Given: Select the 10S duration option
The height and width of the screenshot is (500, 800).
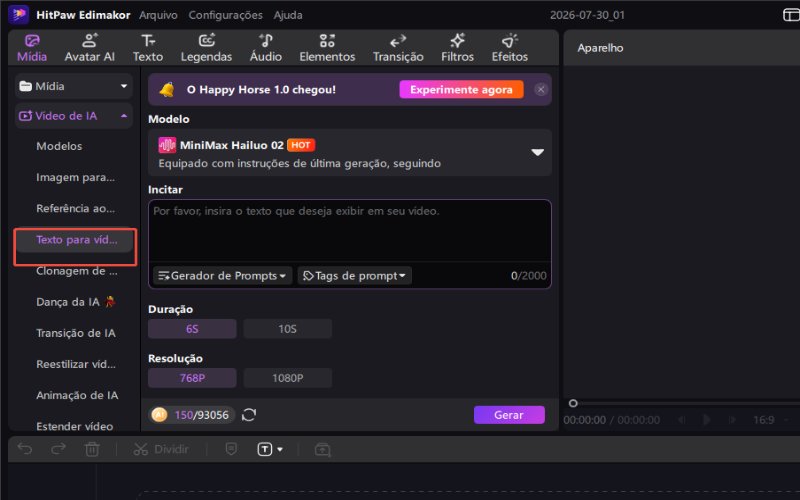Looking at the screenshot, I should [x=288, y=329].
